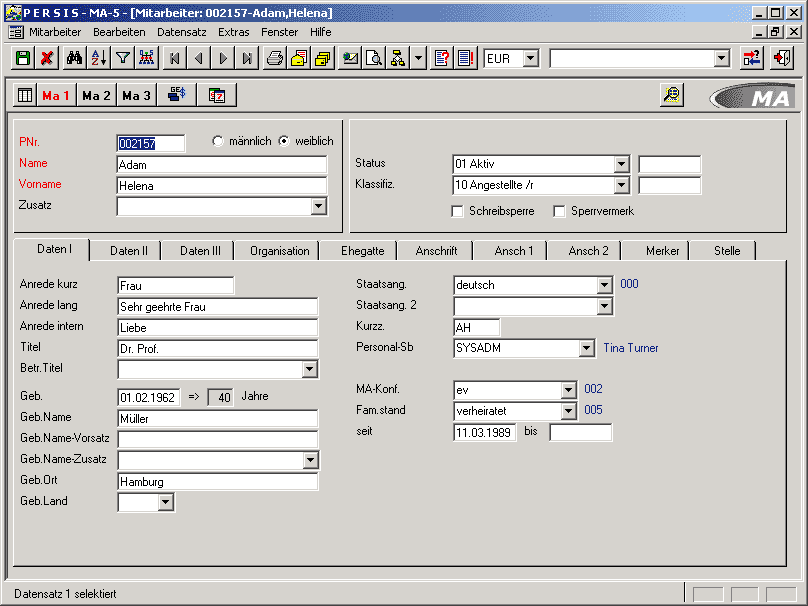This screenshot has height=606, width=808.
Task: Apply the funnel filter icon
Action: tap(122, 59)
